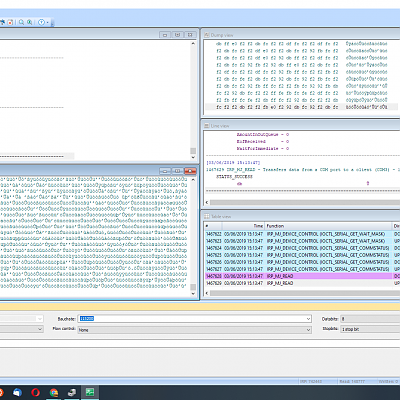Open the blue shield taskbar icon
The width and height of the screenshot is (400, 400).
pyautogui.click(x=17, y=392)
